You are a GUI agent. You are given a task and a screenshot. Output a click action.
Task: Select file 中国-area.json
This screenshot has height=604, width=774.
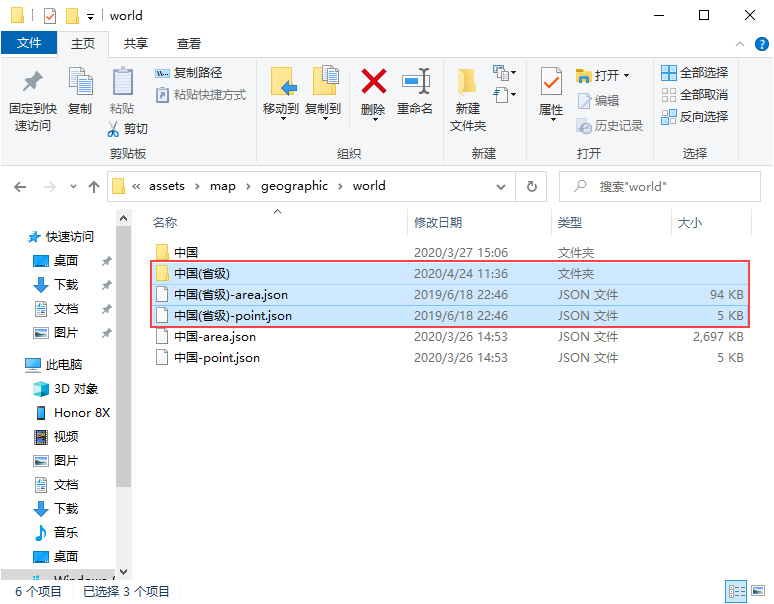click(x=450, y=337)
